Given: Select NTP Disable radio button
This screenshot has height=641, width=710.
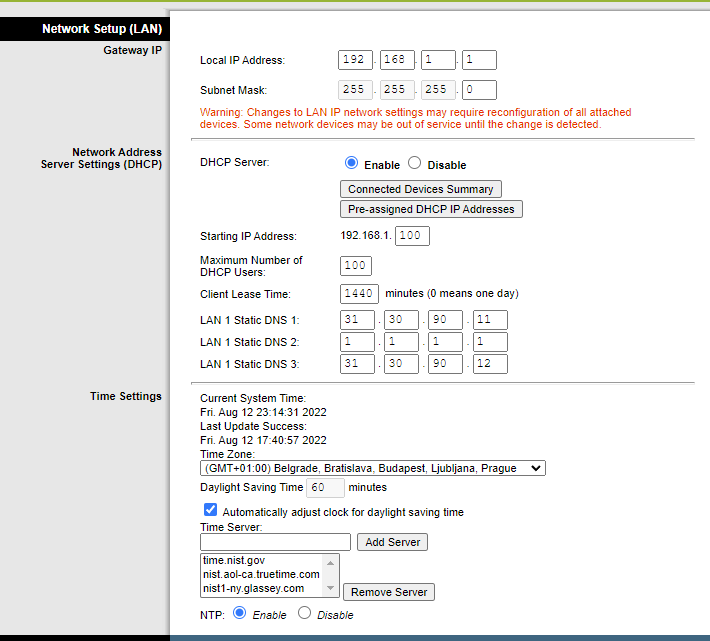Looking at the screenshot, I should (304, 613).
